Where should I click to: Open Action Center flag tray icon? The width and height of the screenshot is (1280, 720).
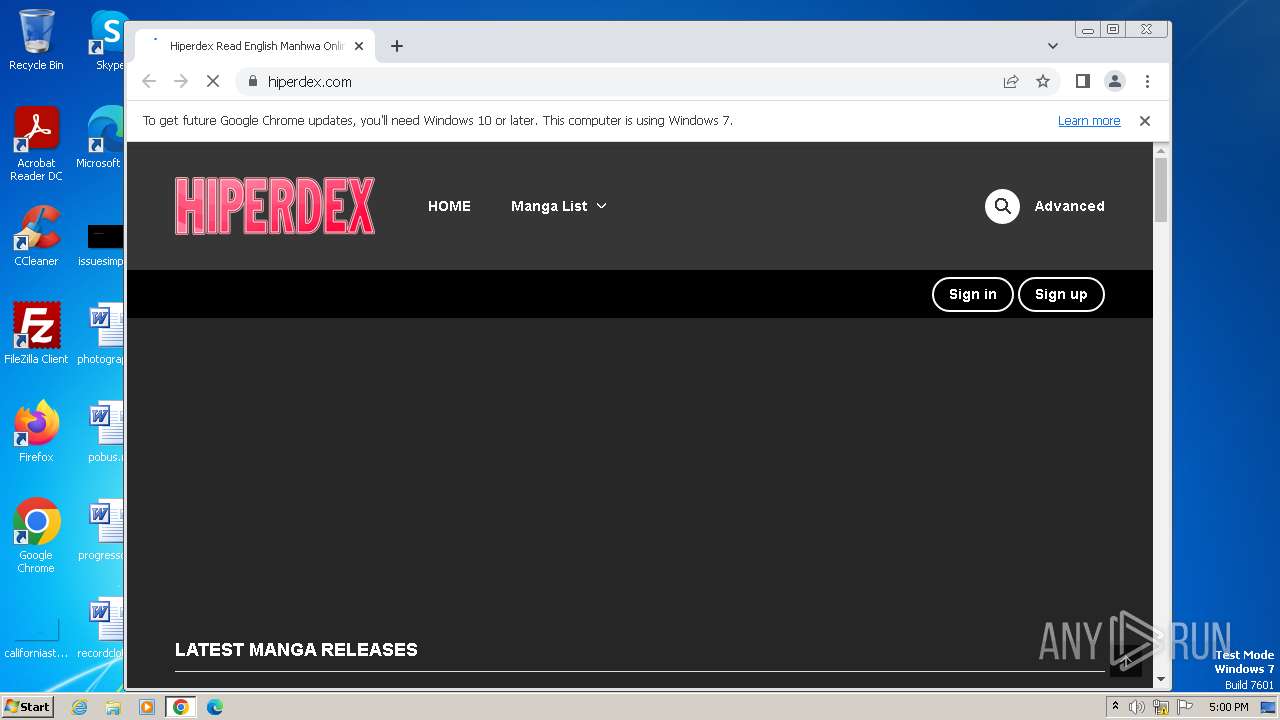click(x=1185, y=707)
